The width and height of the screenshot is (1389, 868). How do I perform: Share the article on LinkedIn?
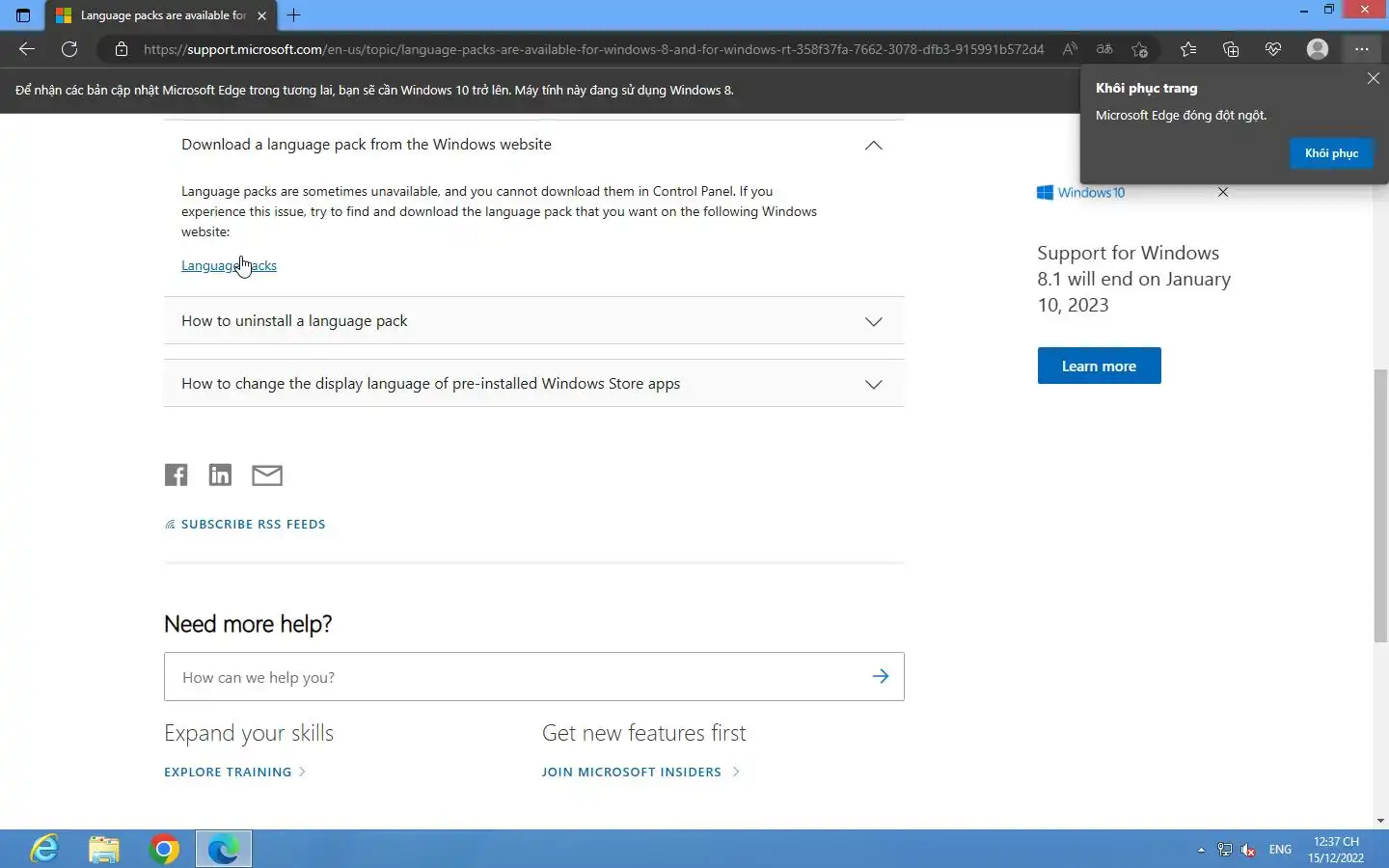(x=220, y=475)
